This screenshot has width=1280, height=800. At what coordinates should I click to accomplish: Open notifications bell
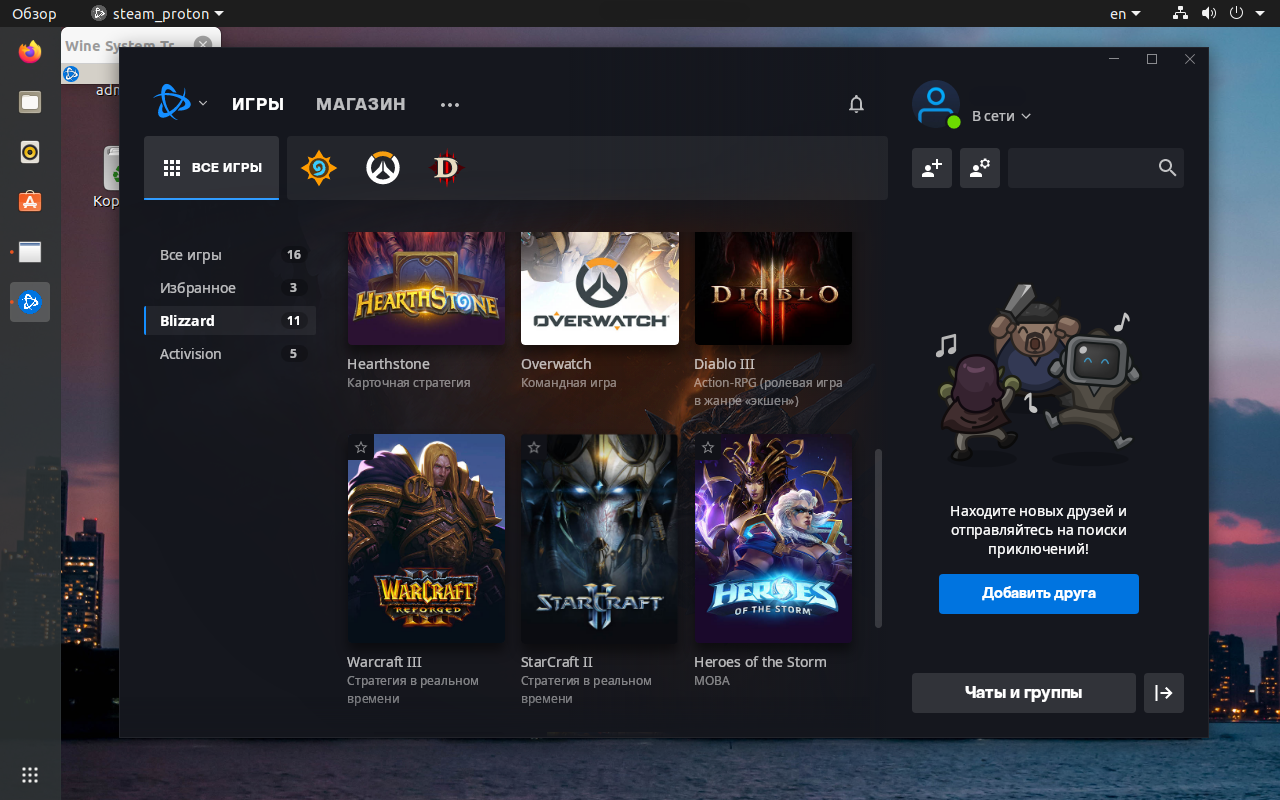click(856, 104)
